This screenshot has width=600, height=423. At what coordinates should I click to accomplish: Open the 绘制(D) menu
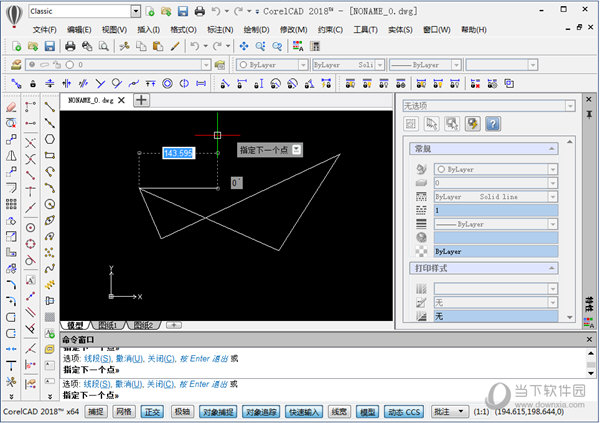point(257,30)
